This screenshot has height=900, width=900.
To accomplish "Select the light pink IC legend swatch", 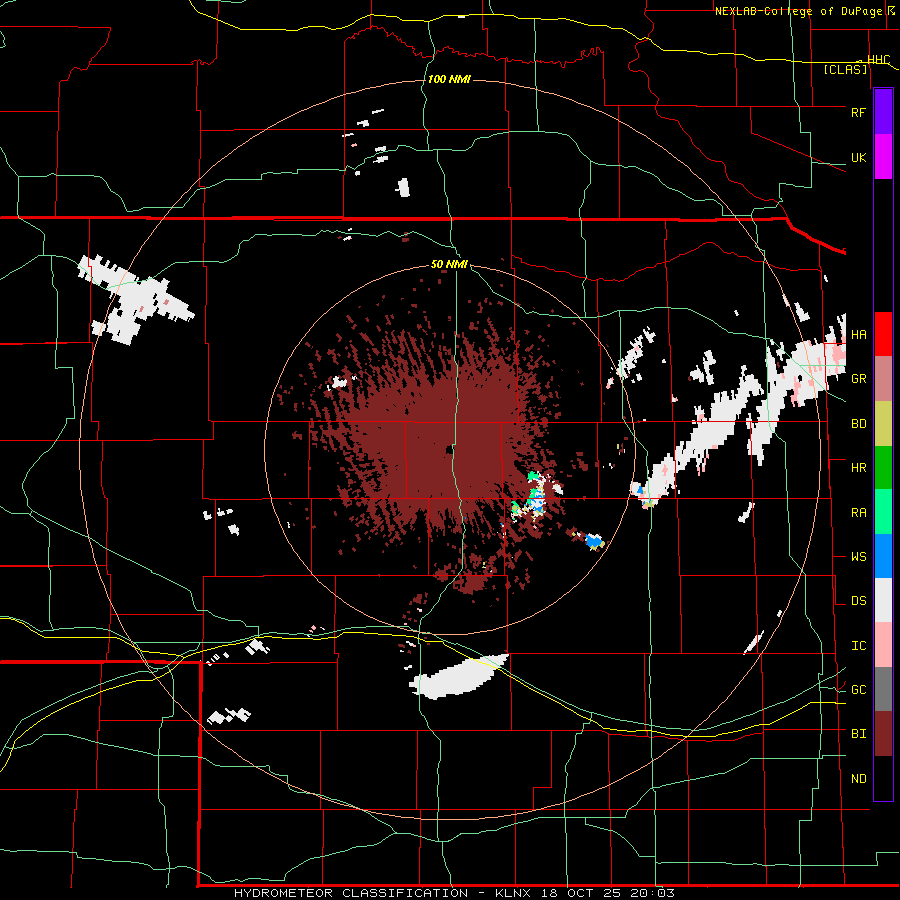I will click(x=883, y=645).
